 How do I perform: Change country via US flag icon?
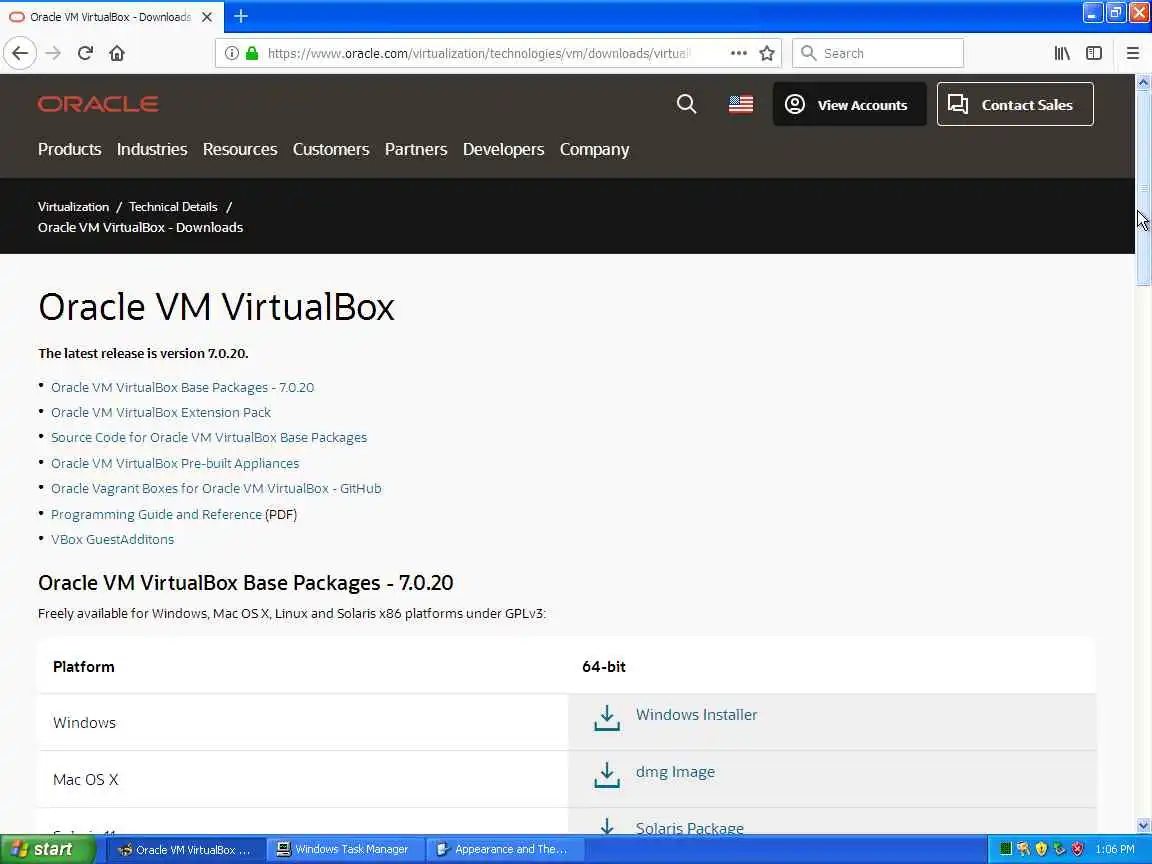click(x=741, y=104)
